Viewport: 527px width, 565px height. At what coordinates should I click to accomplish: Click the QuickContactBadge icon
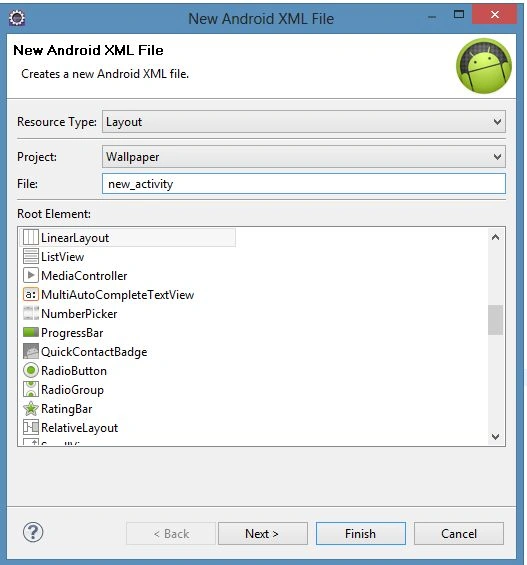tap(31, 351)
